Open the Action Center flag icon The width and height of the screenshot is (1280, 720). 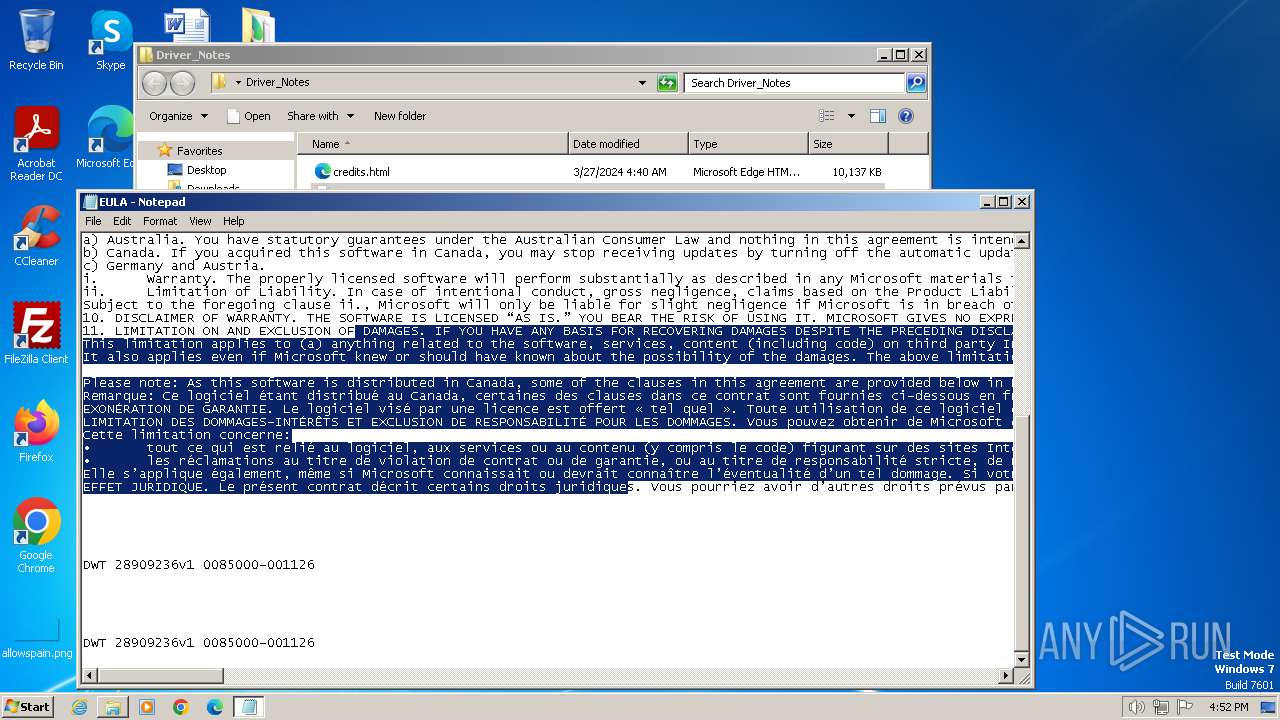click(1185, 707)
